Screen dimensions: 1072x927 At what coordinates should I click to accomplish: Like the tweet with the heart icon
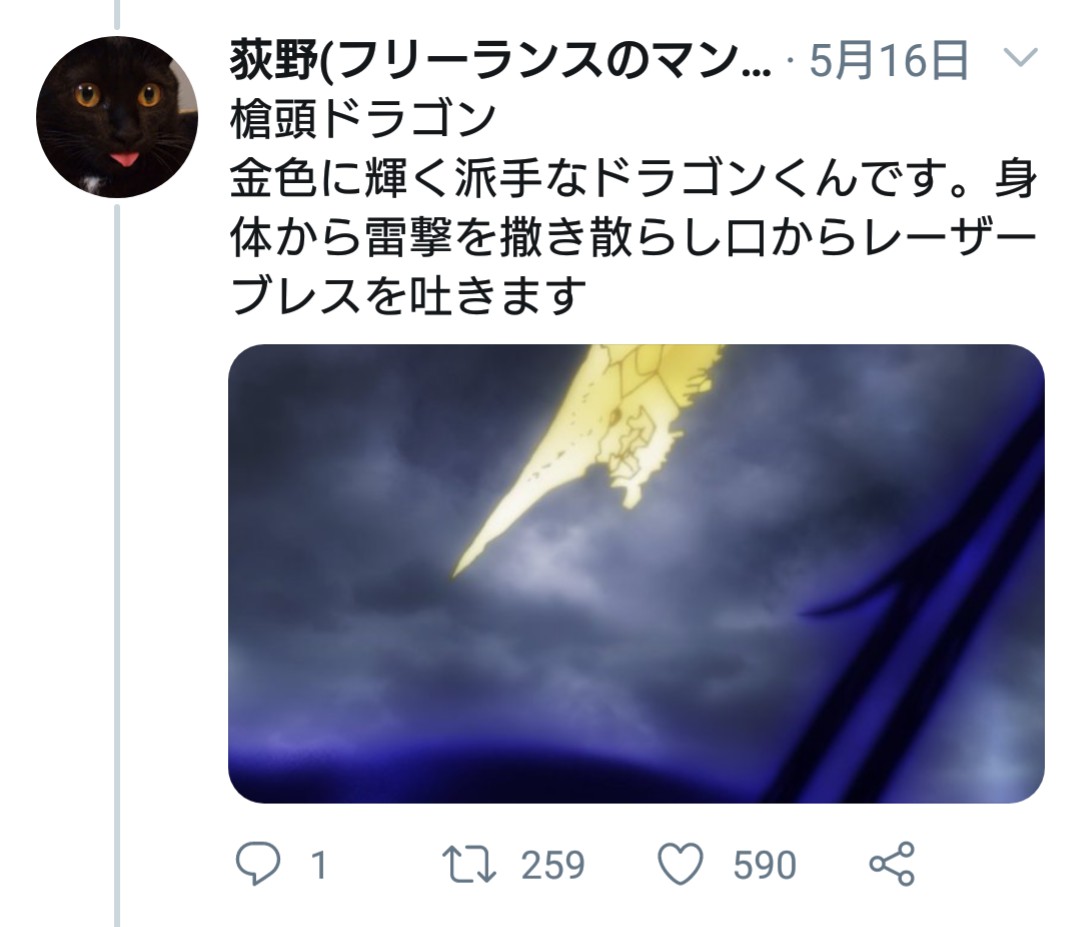(680, 864)
